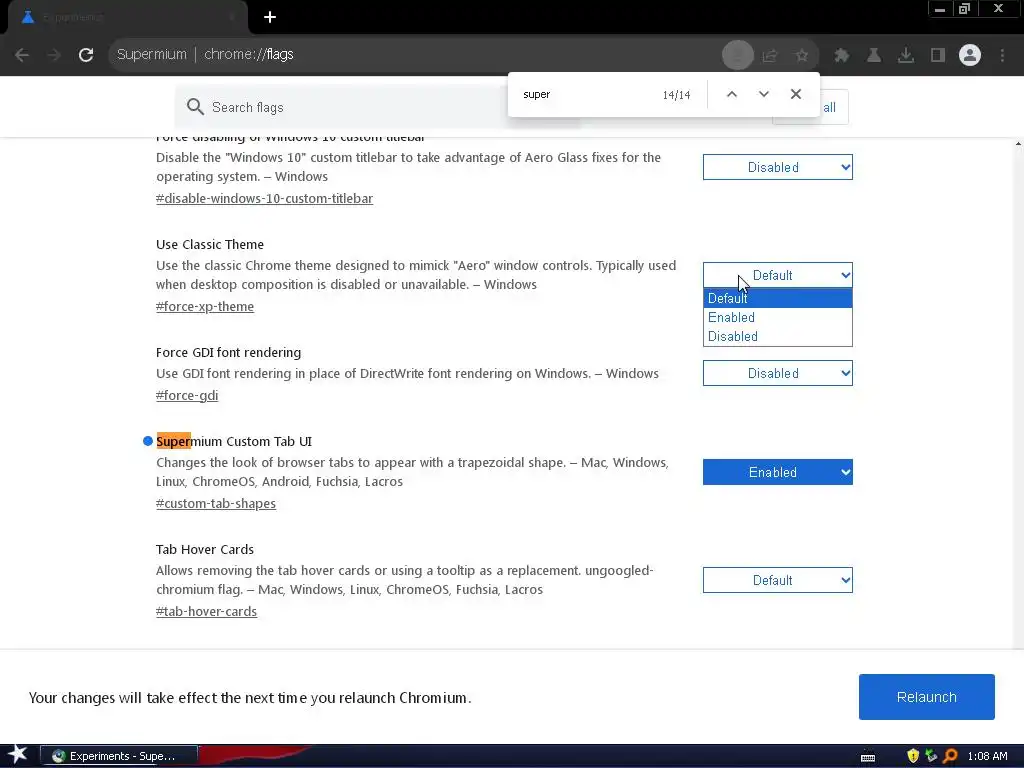The image size is (1024, 768).
Task: Click the 1:08 AM taskbar clock
Action: [x=987, y=756]
